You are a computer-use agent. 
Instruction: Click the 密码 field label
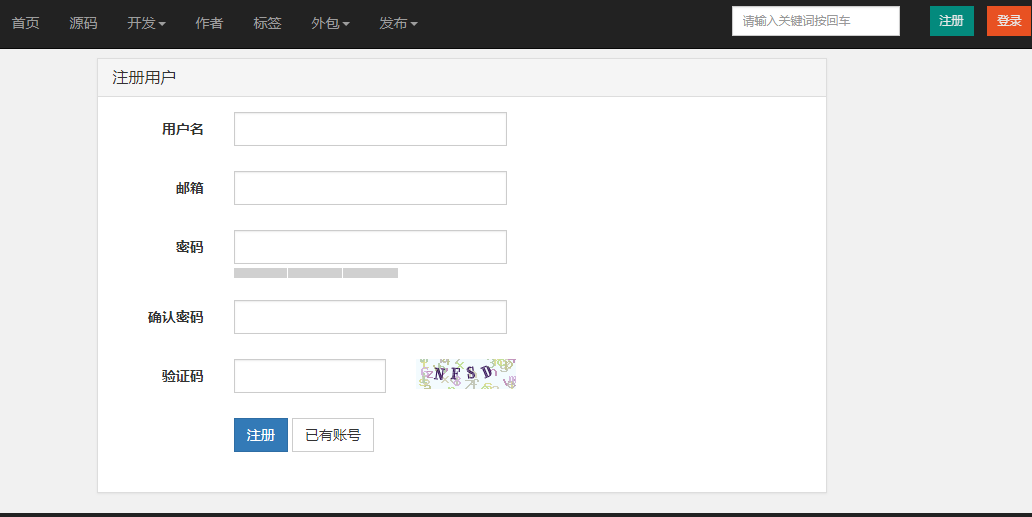(x=190, y=247)
